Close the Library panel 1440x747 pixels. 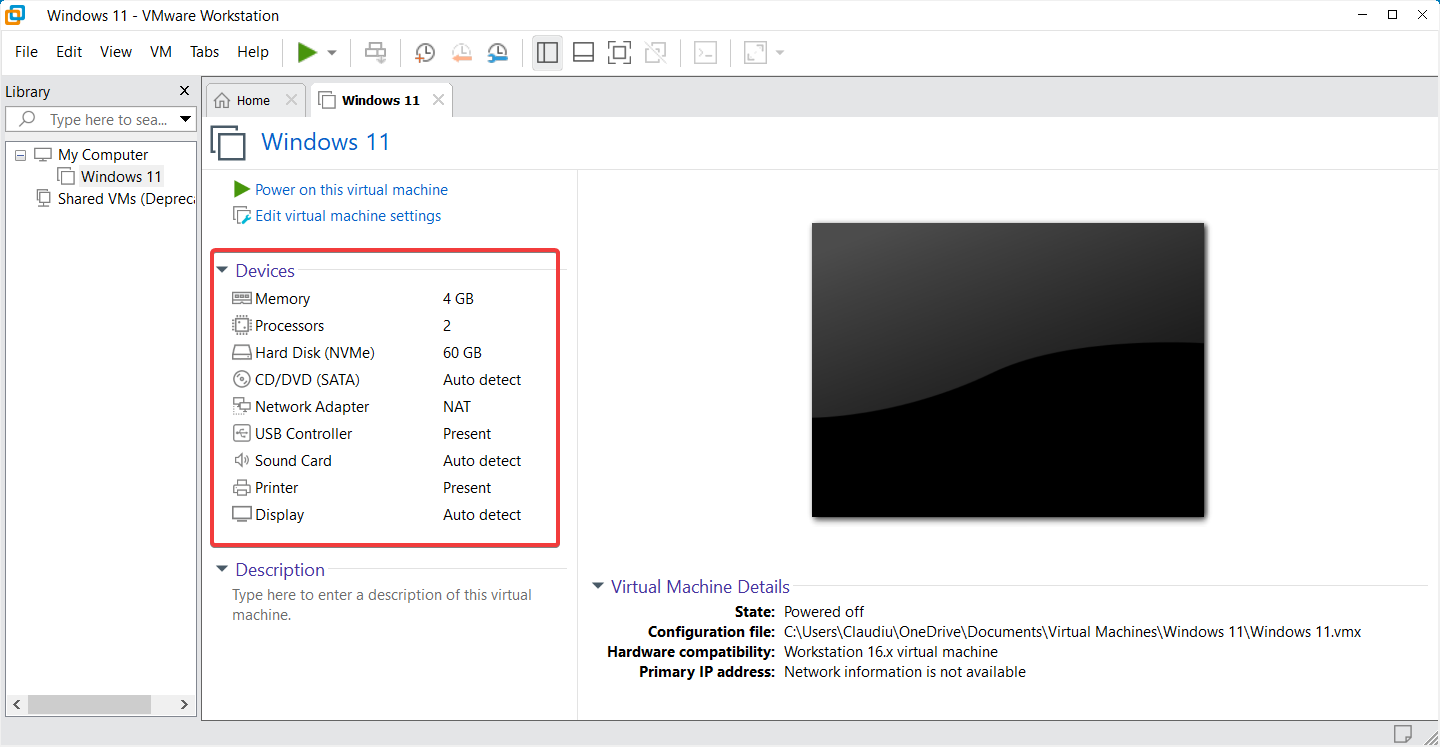184,91
